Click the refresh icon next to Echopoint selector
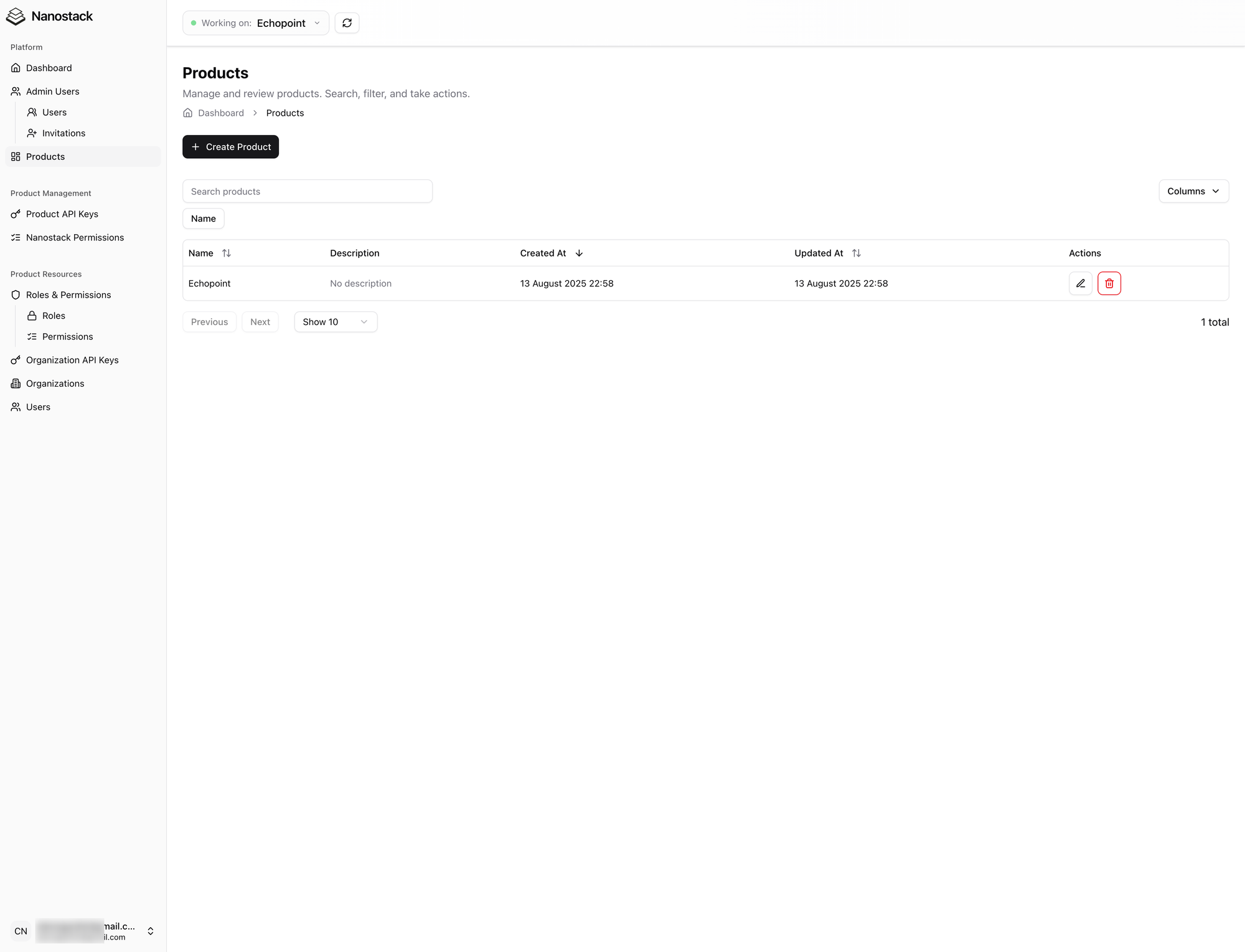Viewport: 1245px width, 952px height. click(347, 23)
